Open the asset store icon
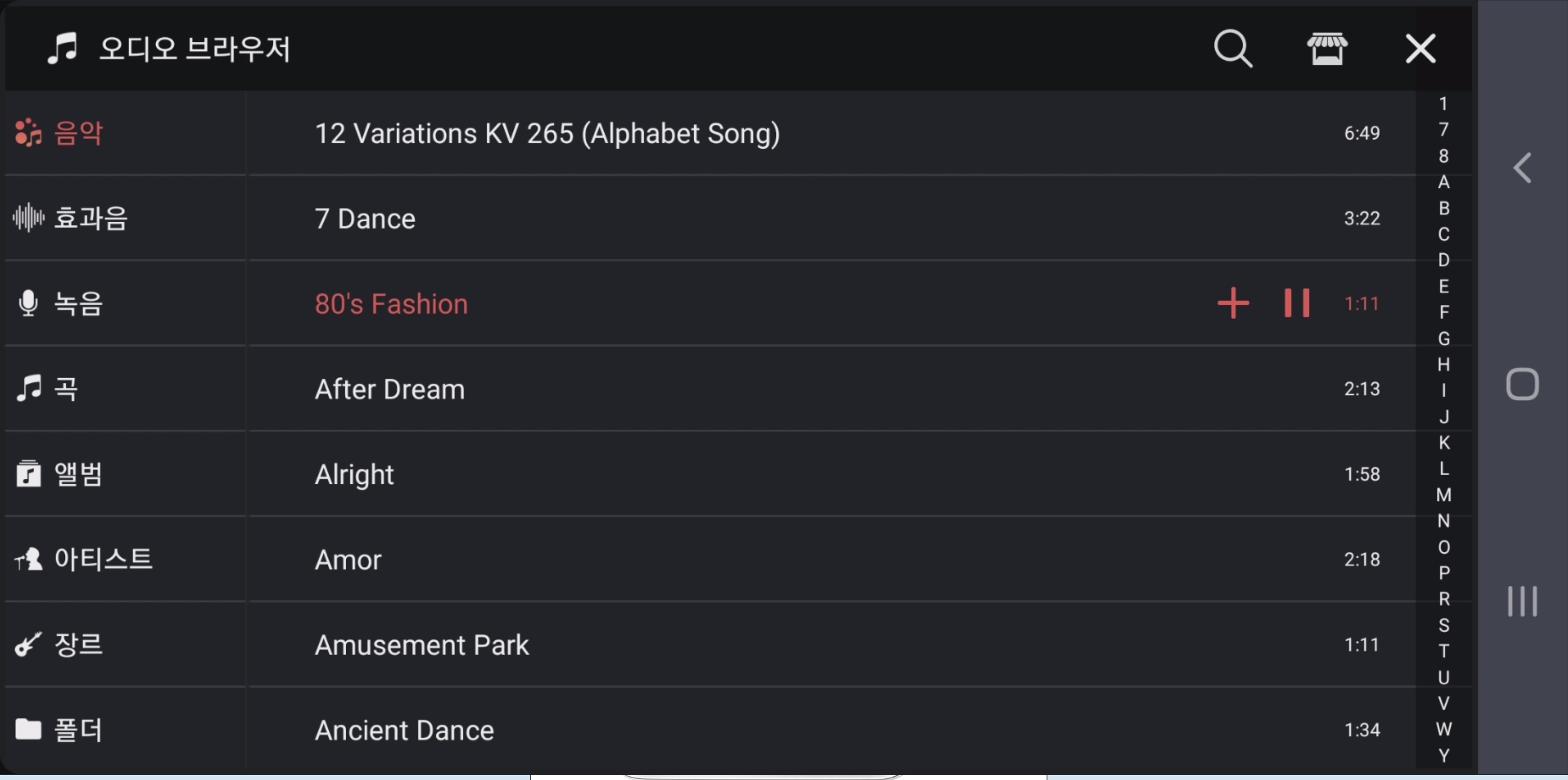1568x780 pixels. click(x=1327, y=49)
